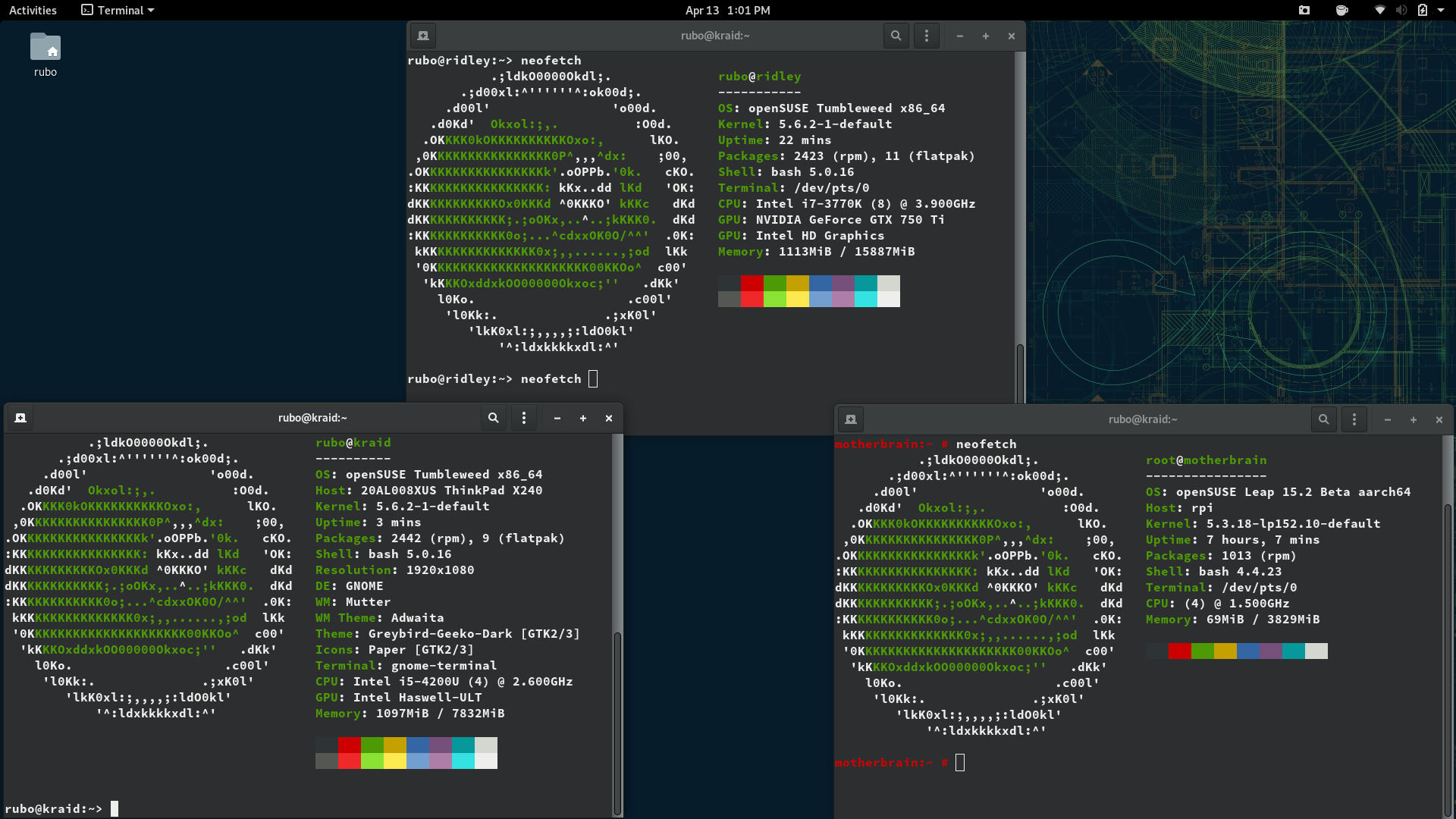Close the motherbrain terminal window
This screenshot has width=1456, height=819.
point(1439,419)
